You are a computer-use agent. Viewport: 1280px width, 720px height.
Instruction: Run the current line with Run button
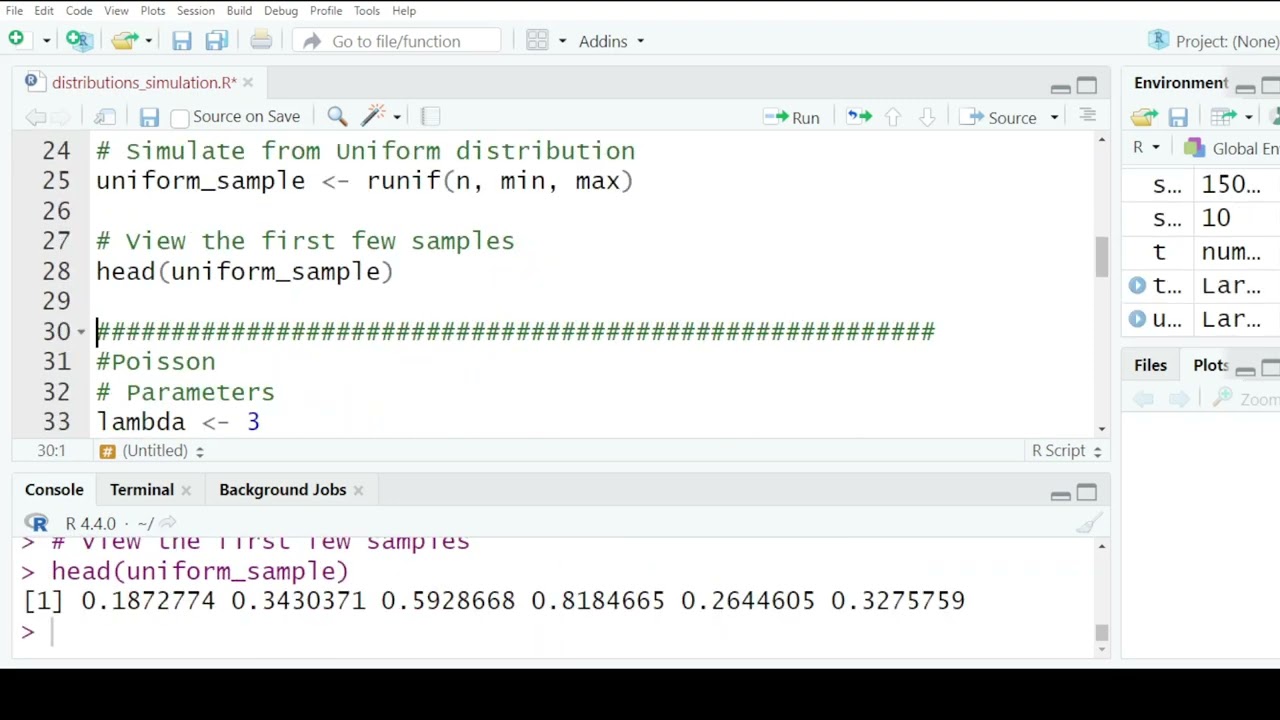coord(792,117)
